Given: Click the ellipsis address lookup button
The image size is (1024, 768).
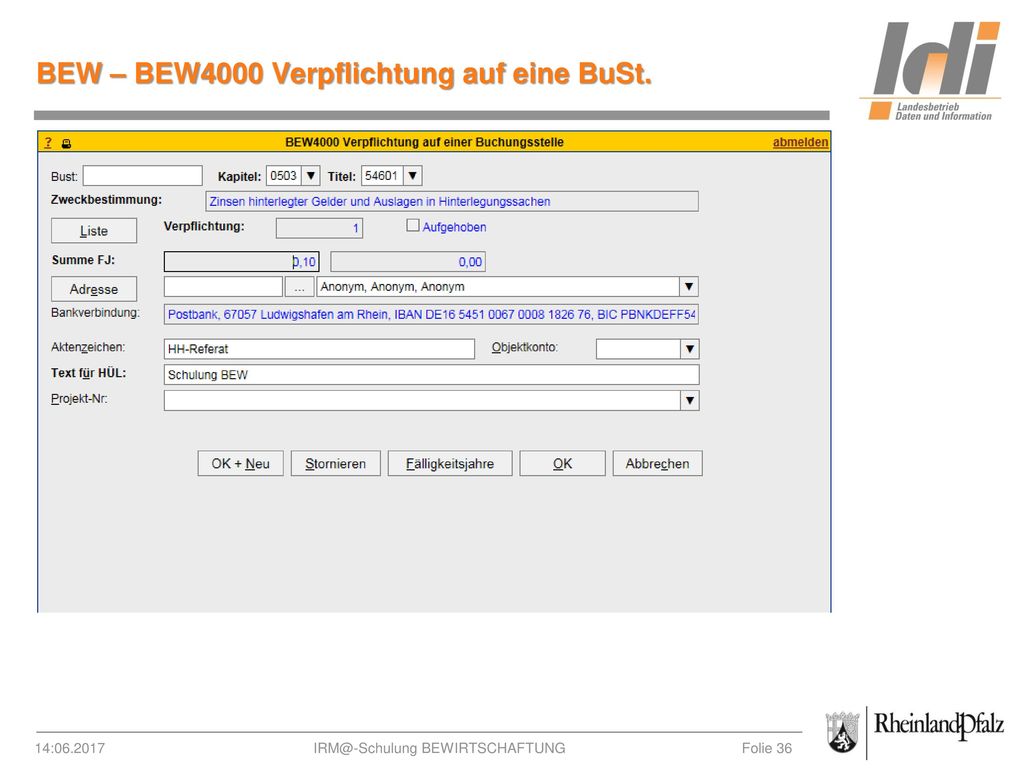Looking at the screenshot, I should pyautogui.click(x=300, y=287).
